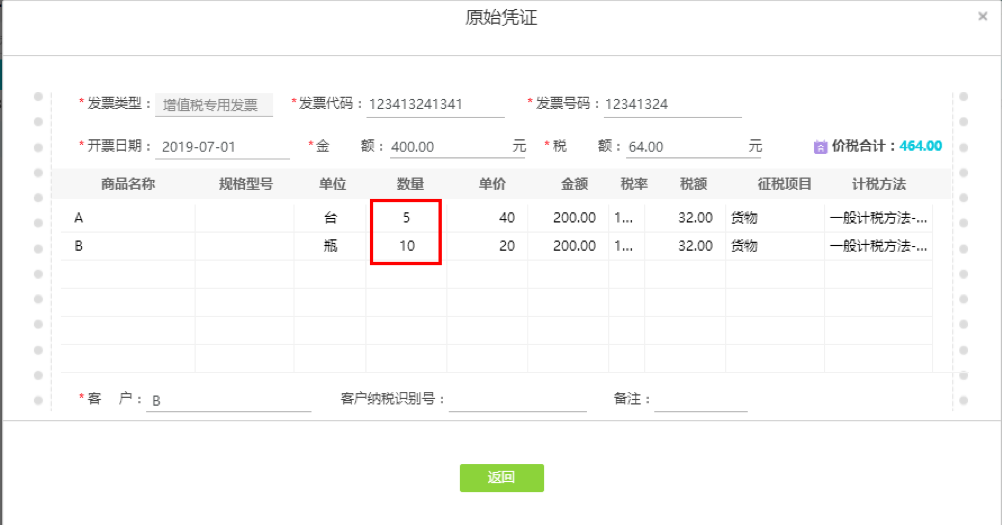Click the 税率 column header

634,185
